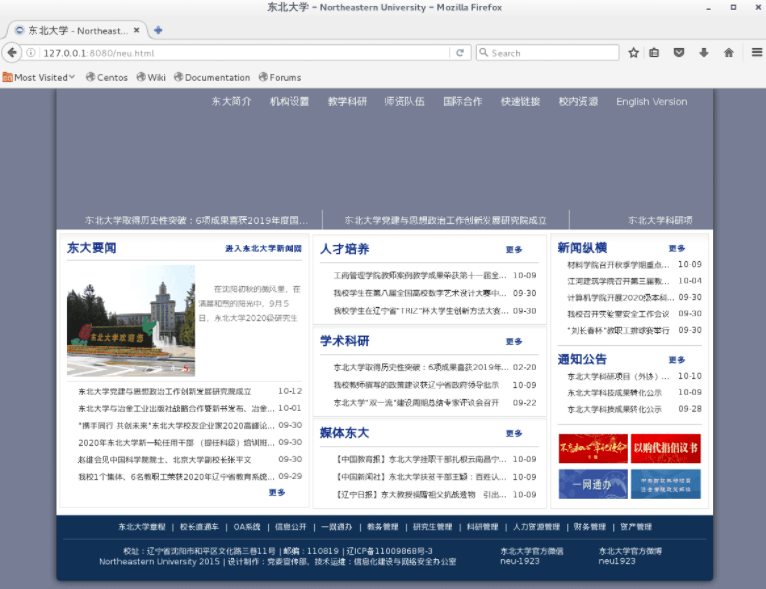Click the 教务管理 footer link
Image resolution: width=766 pixels, height=589 pixels.
click(383, 527)
